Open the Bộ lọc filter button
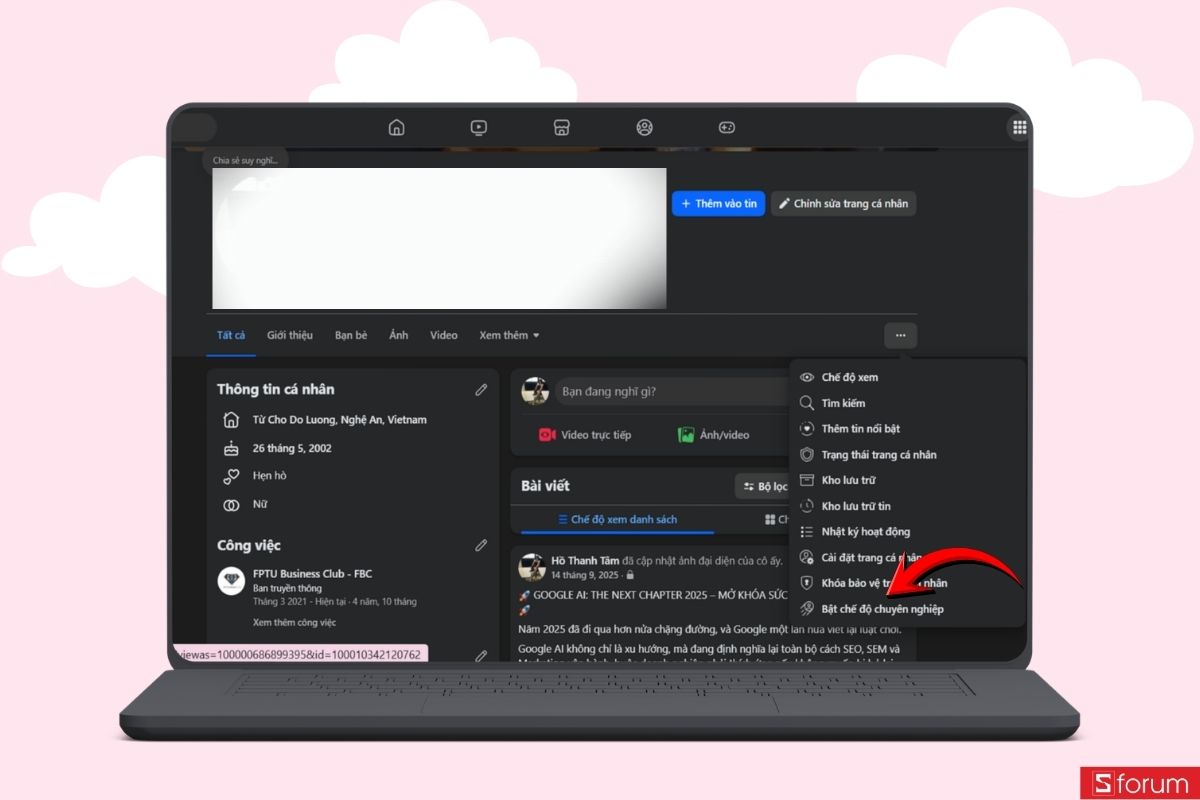Viewport: 1200px width, 800px height. pos(765,487)
